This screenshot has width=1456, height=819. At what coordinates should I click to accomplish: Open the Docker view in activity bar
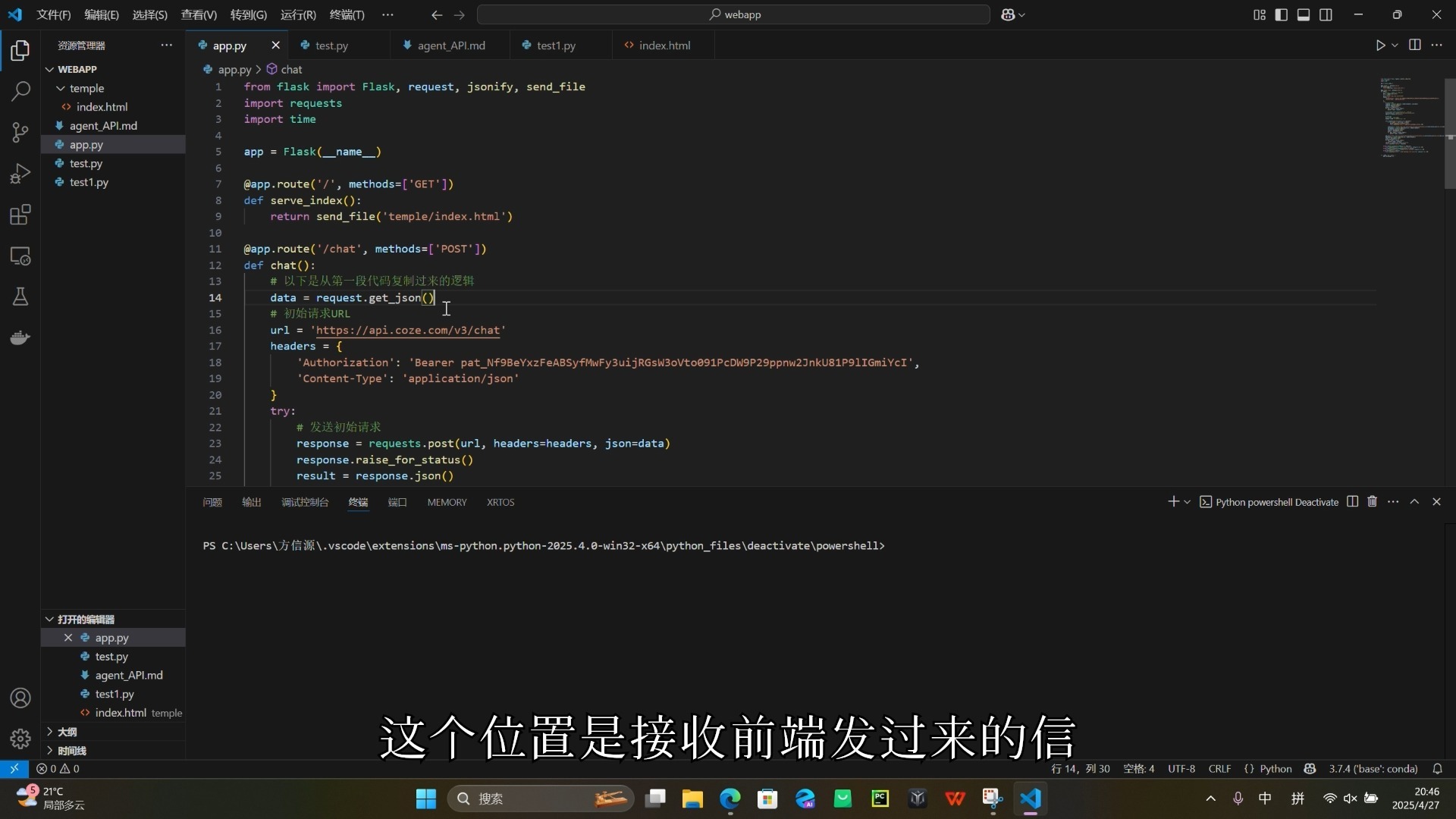coord(20,337)
